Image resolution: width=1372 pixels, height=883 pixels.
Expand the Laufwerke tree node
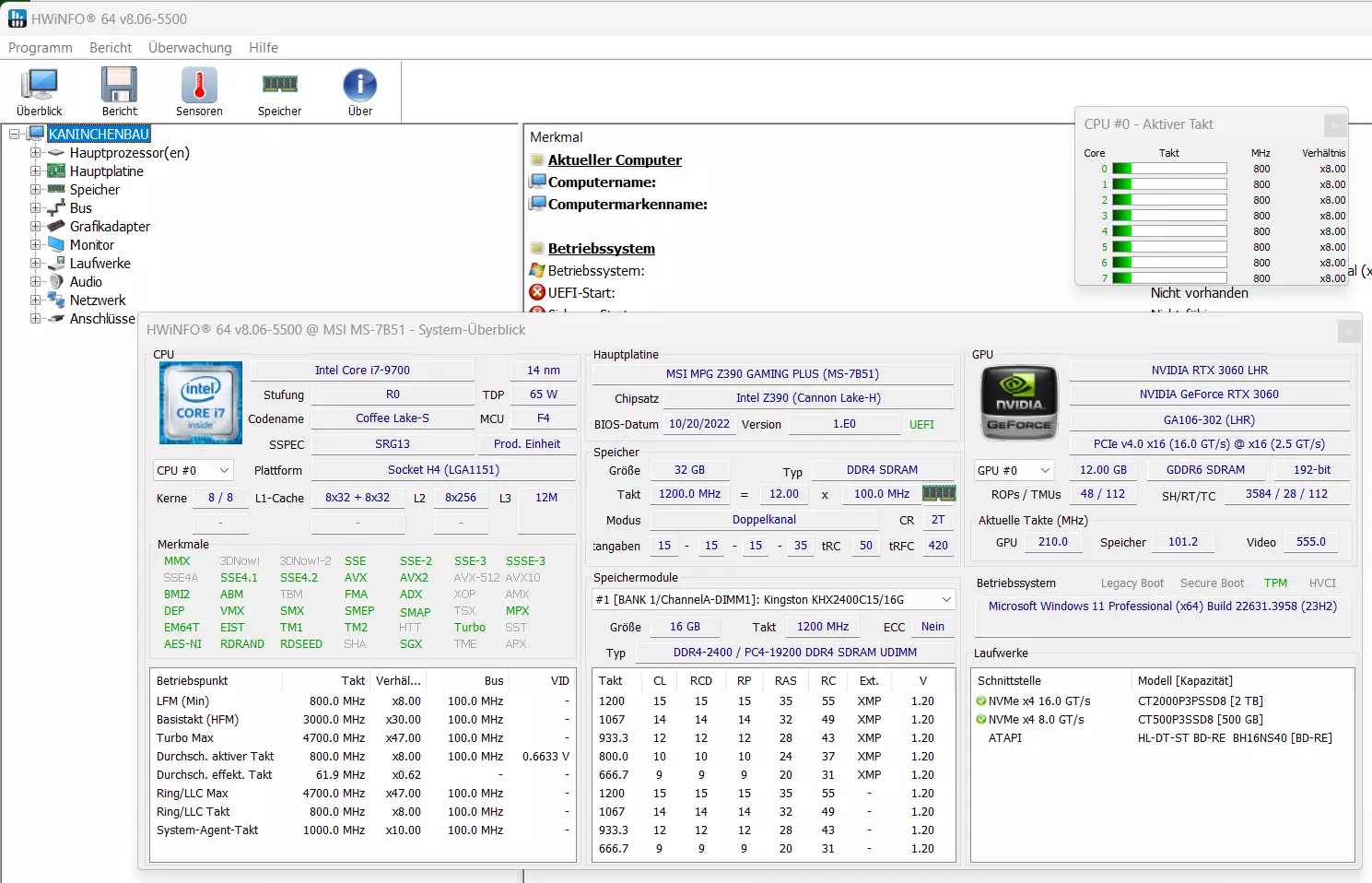click(35, 263)
